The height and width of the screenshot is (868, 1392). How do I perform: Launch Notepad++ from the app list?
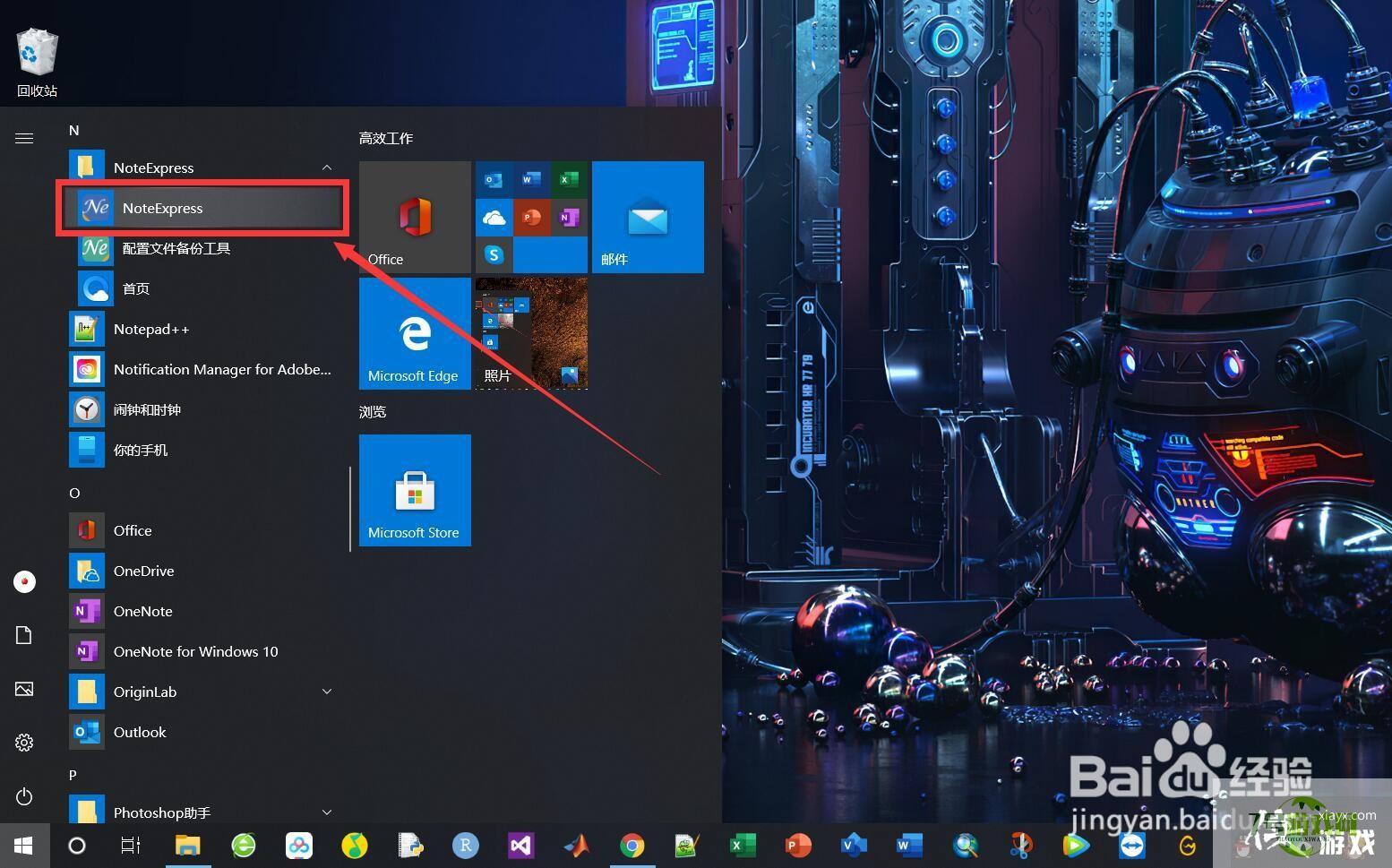pyautogui.click(x=202, y=329)
